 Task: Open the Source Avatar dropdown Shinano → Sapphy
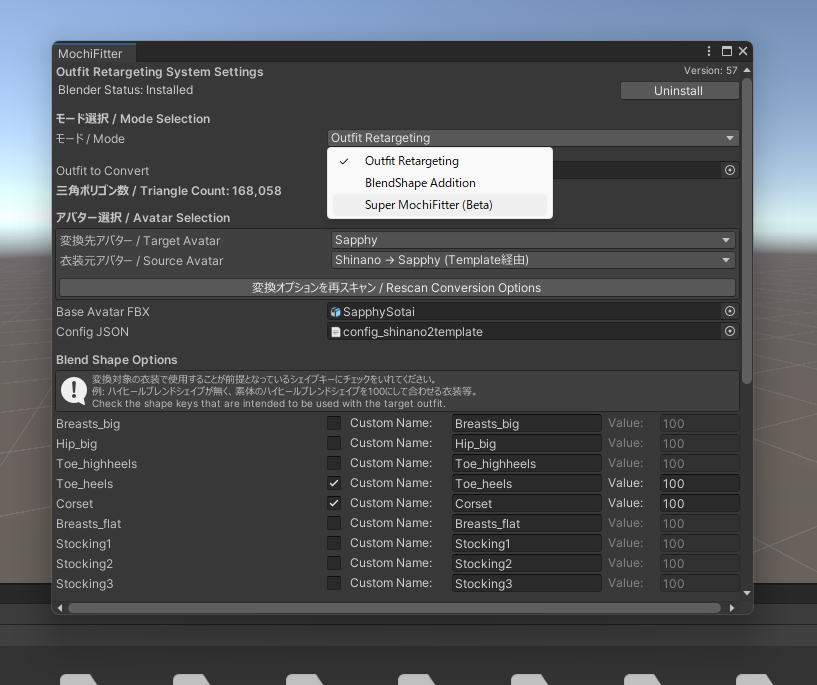[x=533, y=260]
